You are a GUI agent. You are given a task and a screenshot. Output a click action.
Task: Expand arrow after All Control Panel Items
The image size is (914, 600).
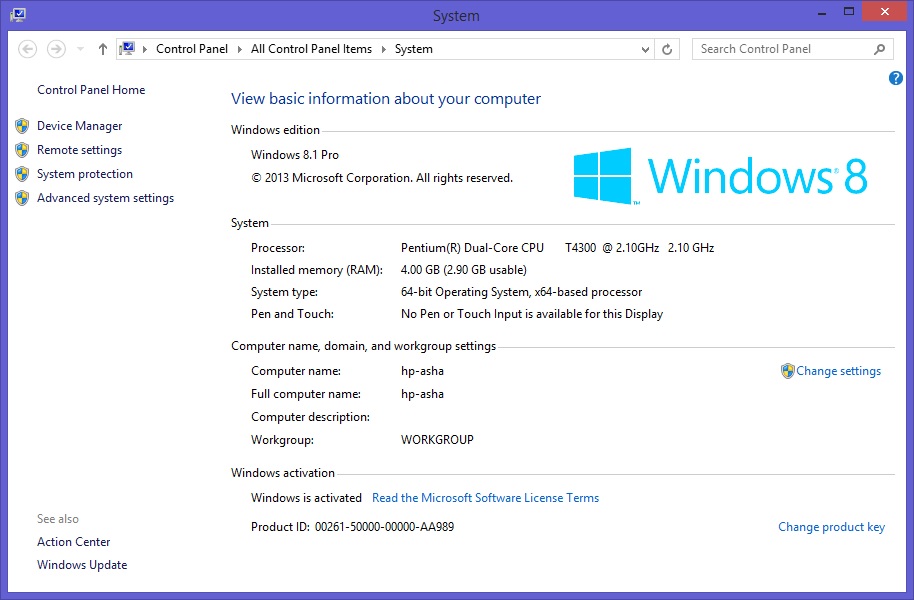pyautogui.click(x=384, y=50)
